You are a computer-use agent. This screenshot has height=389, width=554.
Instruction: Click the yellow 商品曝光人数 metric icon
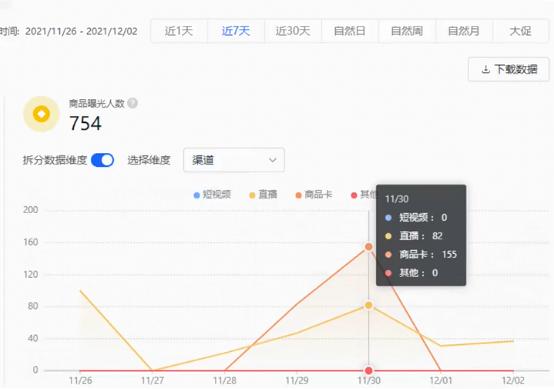(x=41, y=114)
